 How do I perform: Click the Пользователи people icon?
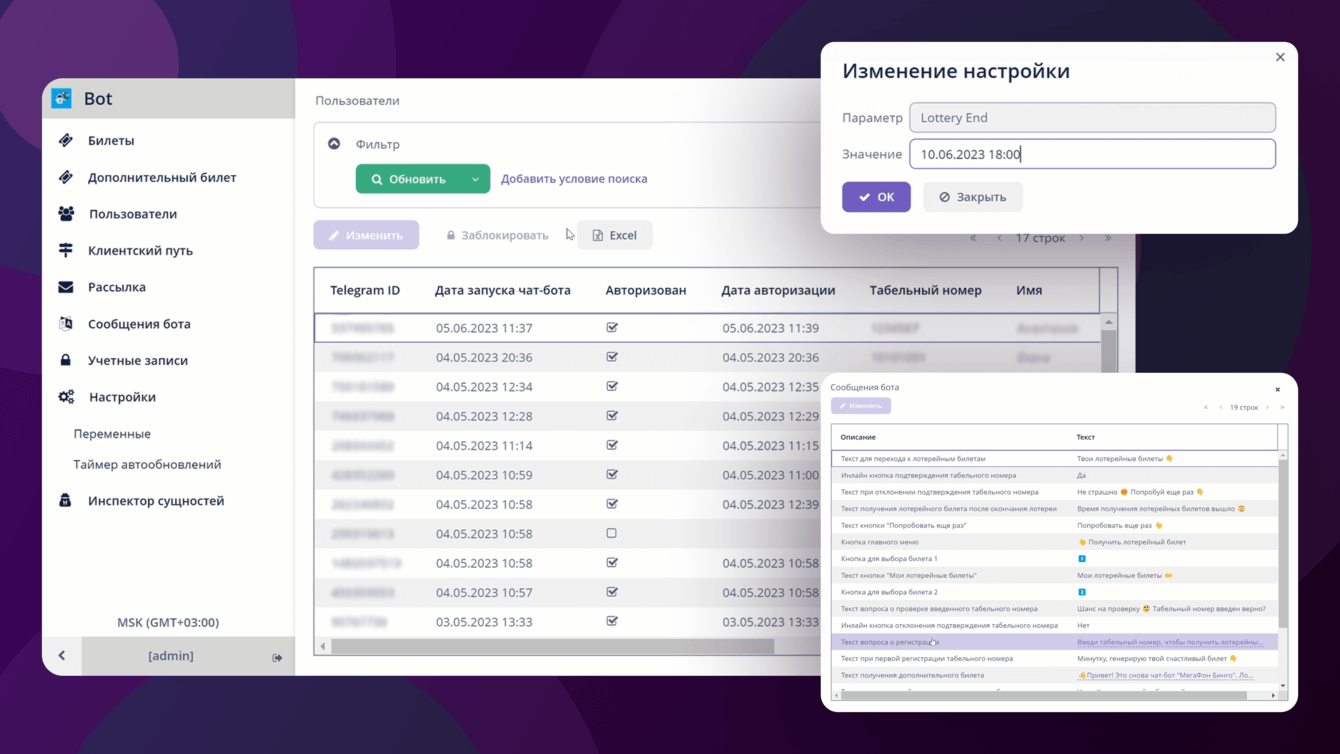tap(66, 214)
